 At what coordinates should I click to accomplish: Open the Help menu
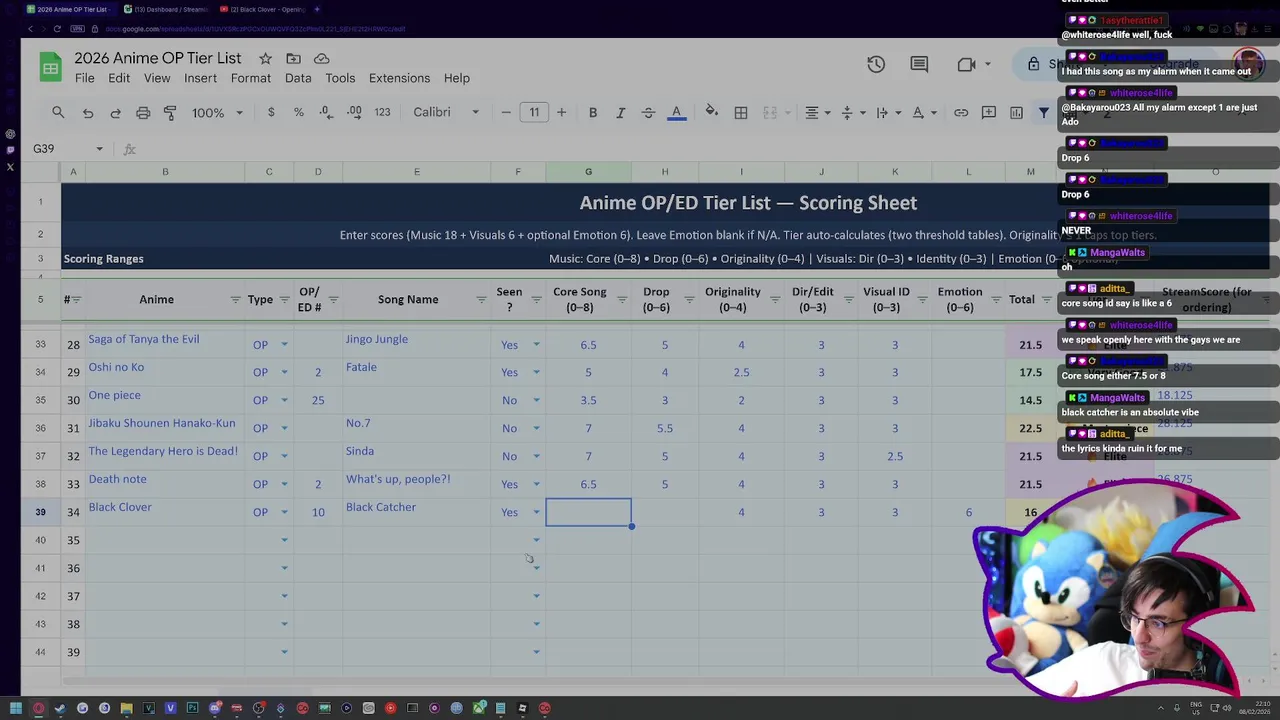click(x=457, y=78)
